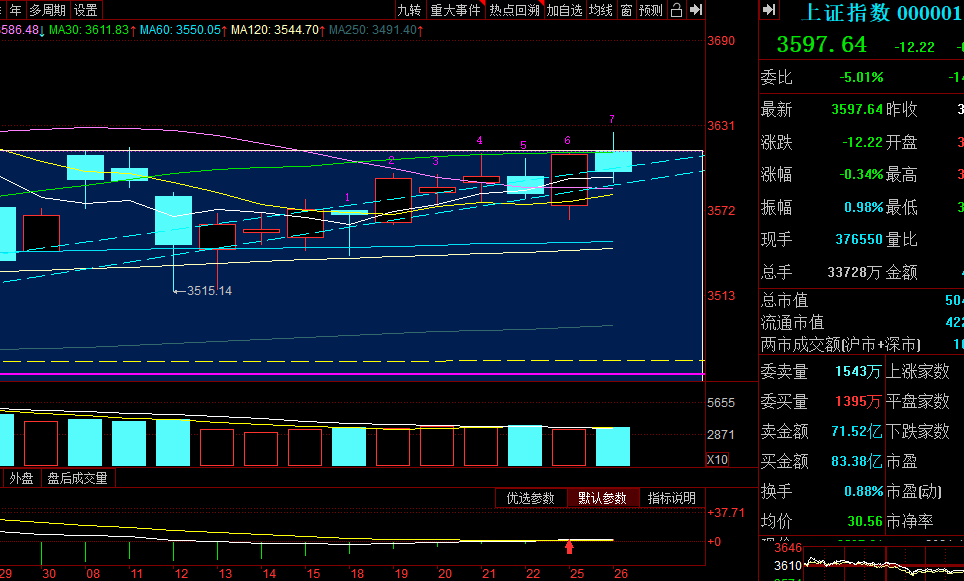964x581 pixels.
Task: Click the lock icon in chart toolbar
Action: [x=676, y=10]
